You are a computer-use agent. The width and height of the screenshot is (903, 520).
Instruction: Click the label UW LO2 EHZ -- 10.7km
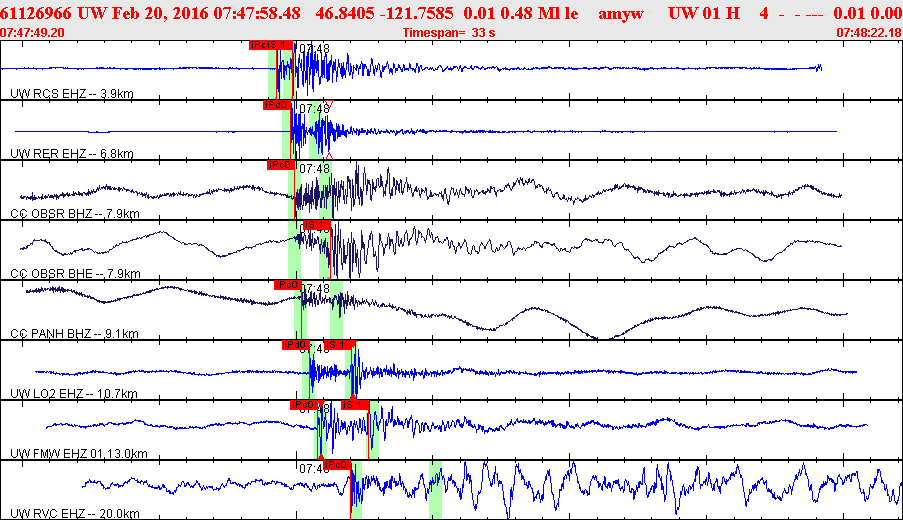[x=74, y=393]
